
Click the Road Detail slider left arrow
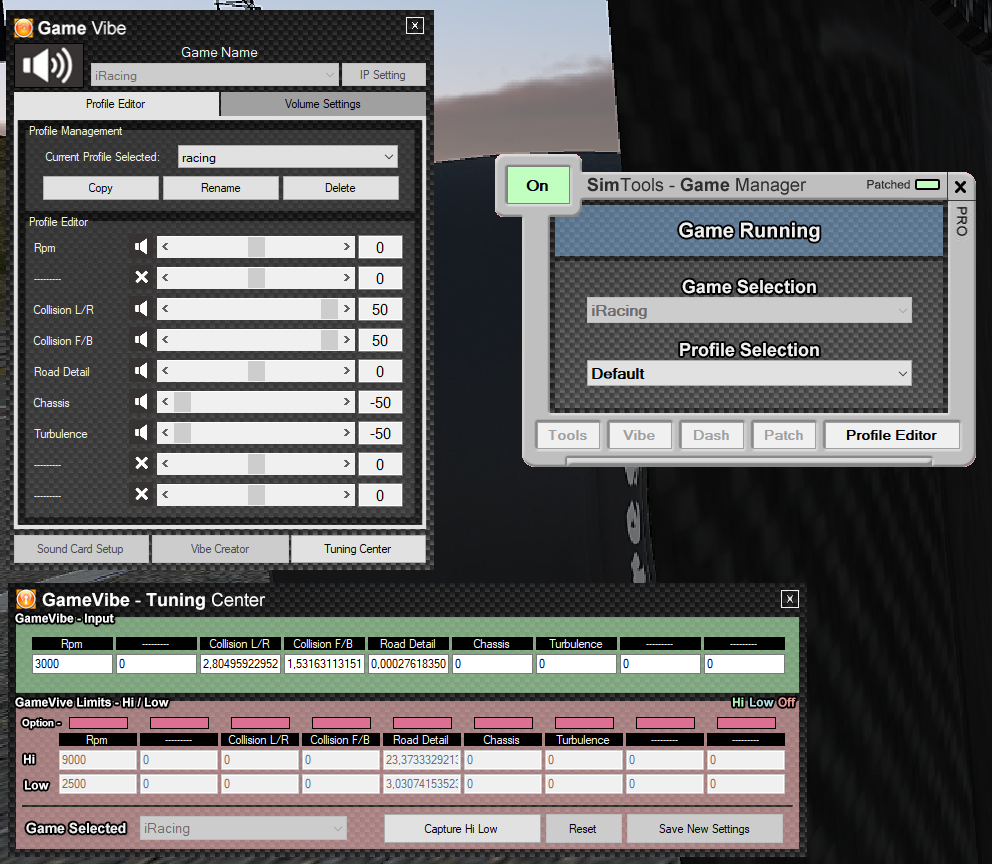165,371
